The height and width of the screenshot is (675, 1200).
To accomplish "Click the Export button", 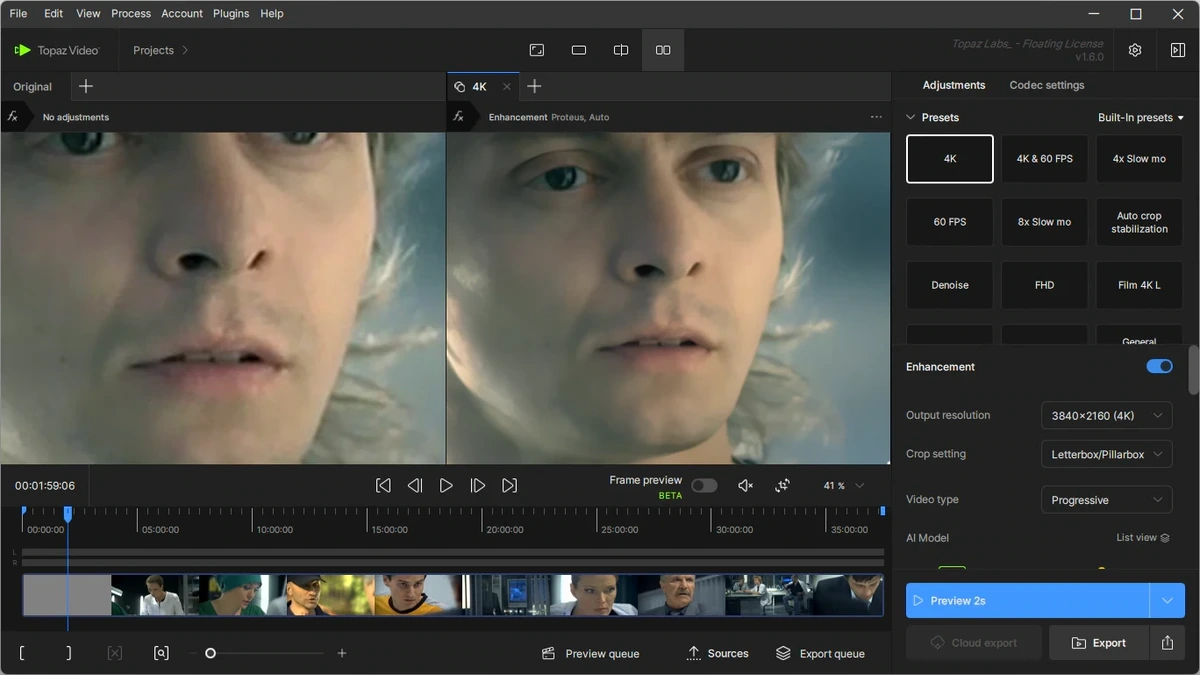I will 1099,643.
